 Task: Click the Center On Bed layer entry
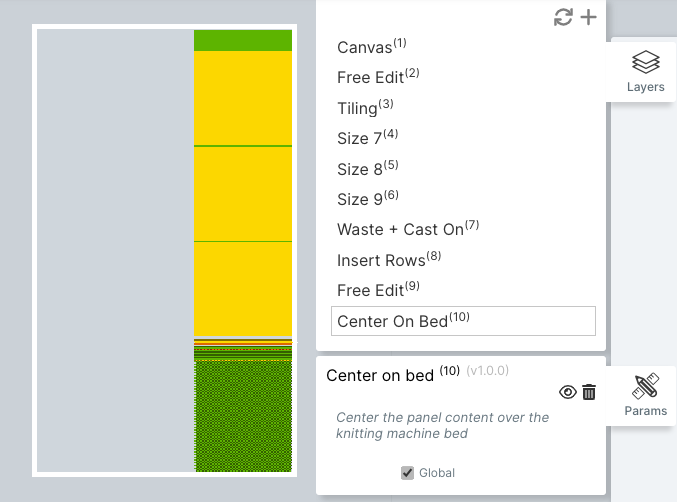point(463,321)
